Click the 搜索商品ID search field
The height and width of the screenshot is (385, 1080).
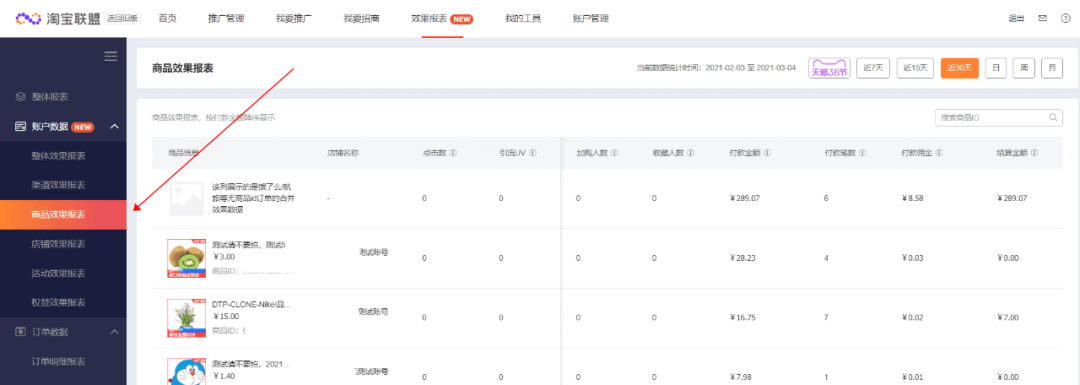pyautogui.click(x=998, y=118)
